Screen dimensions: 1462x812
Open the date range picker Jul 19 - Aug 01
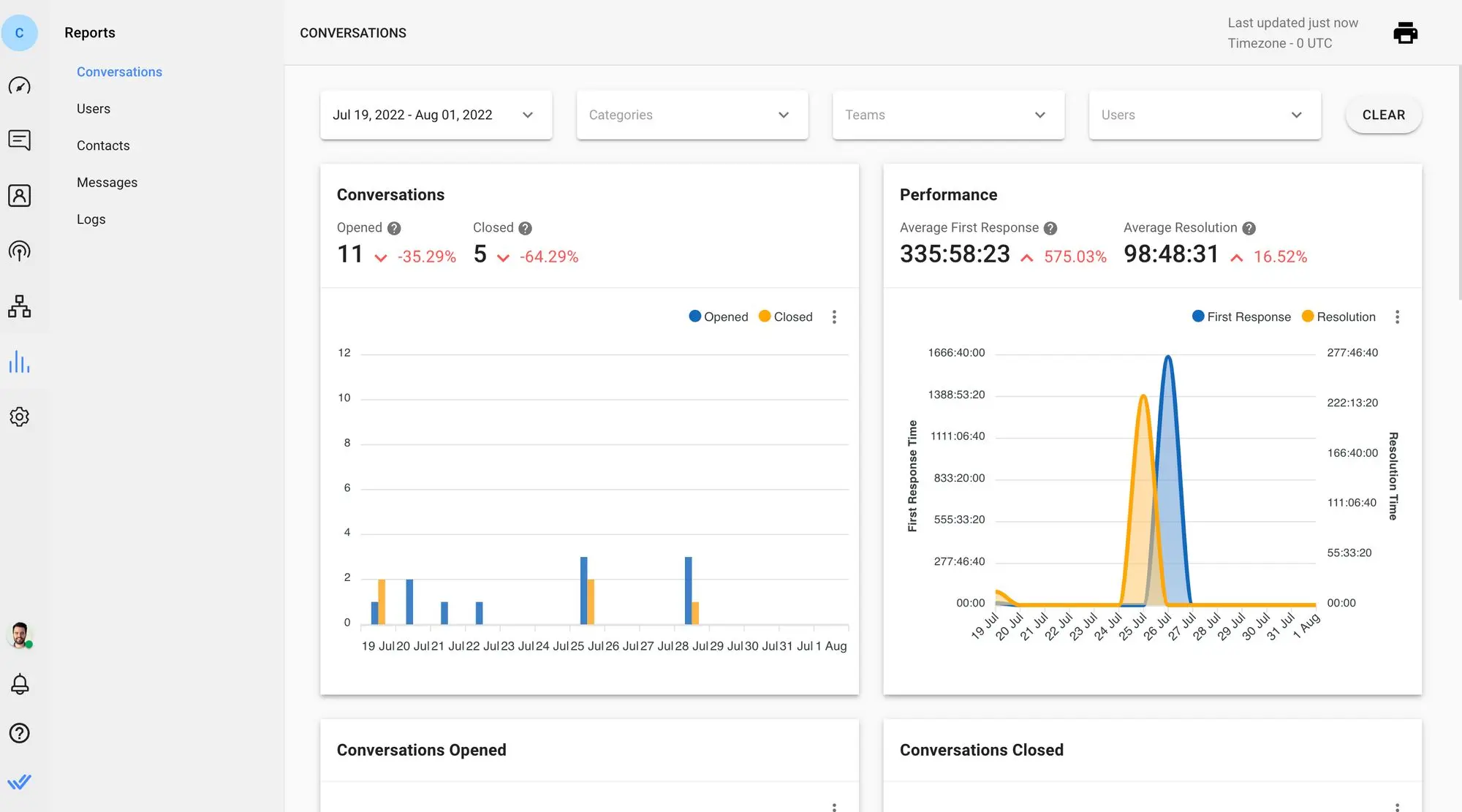pos(435,114)
